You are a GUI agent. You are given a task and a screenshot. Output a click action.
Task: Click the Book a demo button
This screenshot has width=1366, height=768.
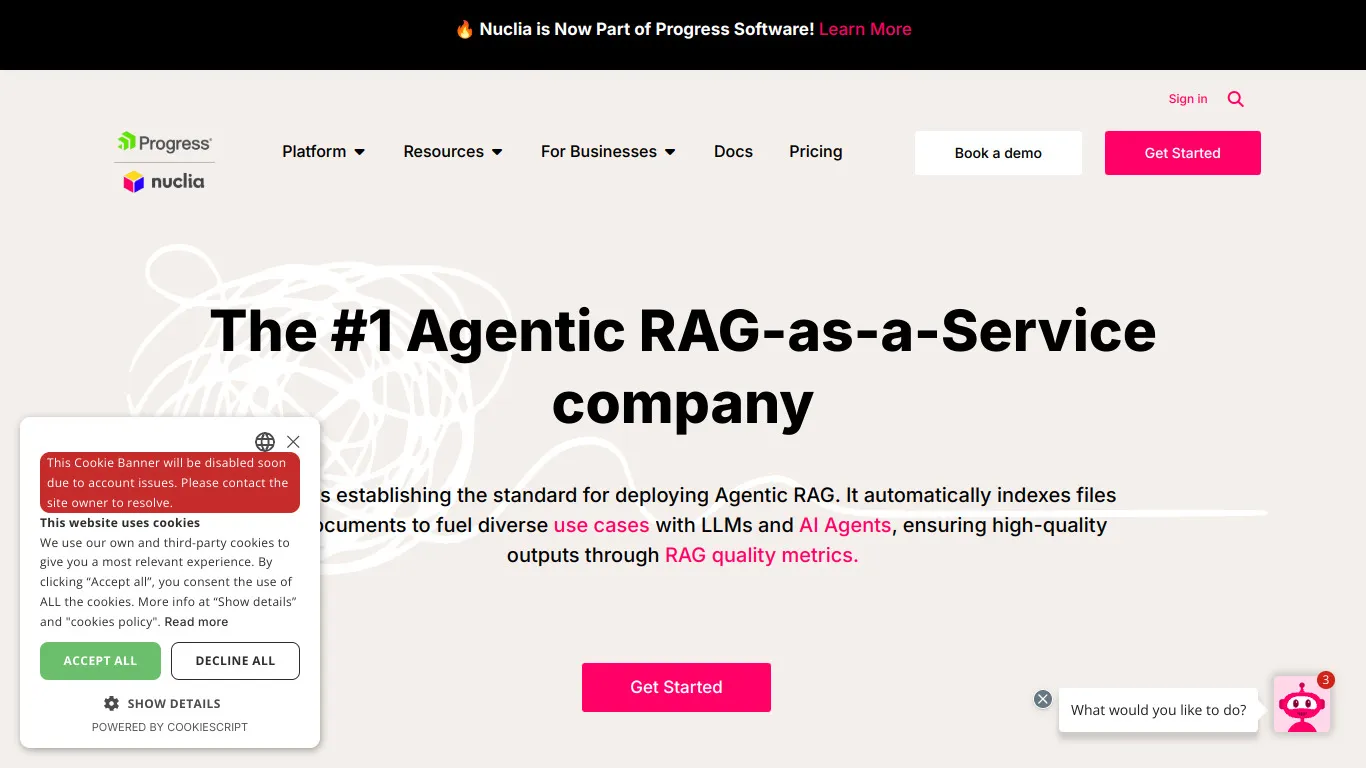coord(998,153)
